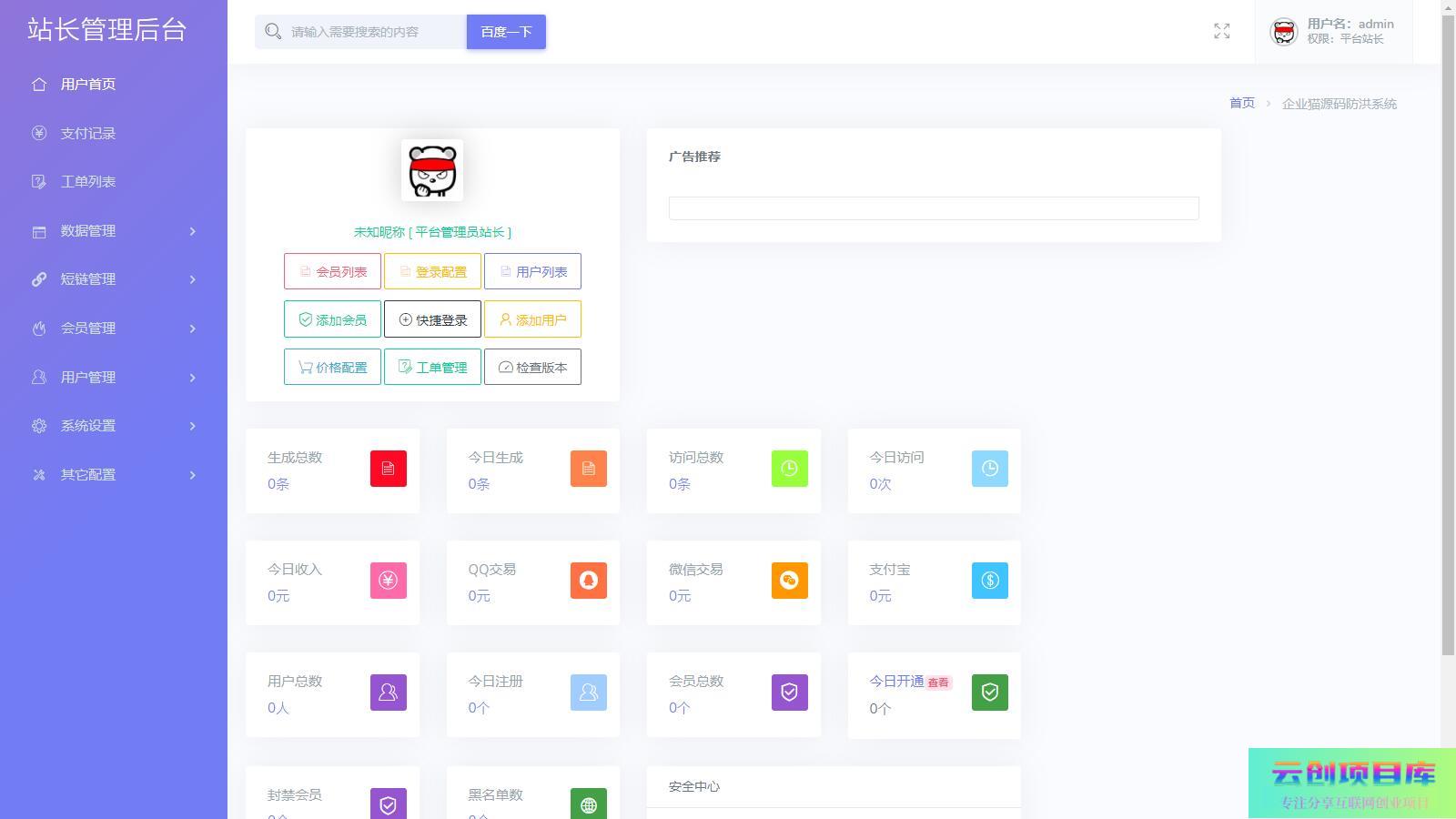
Task: Click the green 访问总数 clock icon
Action: (789, 469)
